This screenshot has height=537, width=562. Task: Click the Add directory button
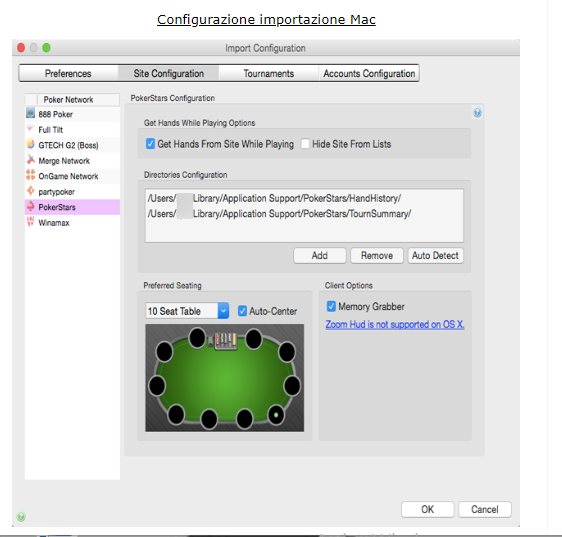(320, 256)
